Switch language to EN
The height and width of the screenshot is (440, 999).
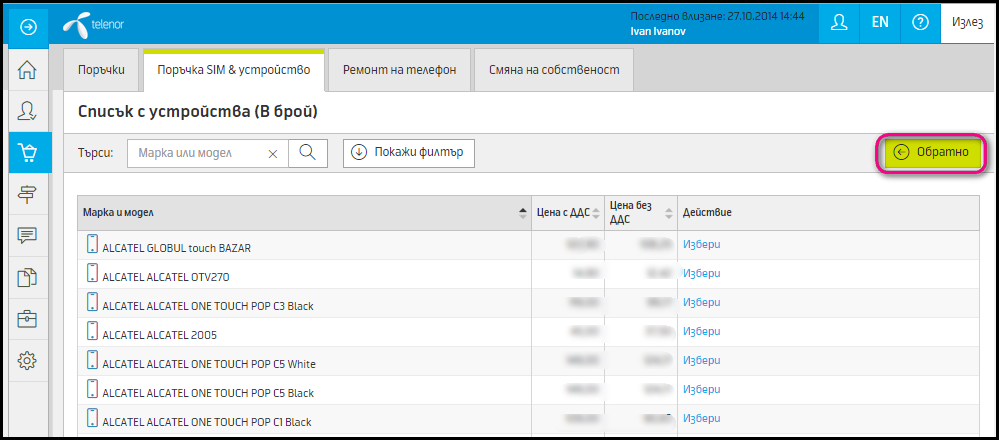880,23
